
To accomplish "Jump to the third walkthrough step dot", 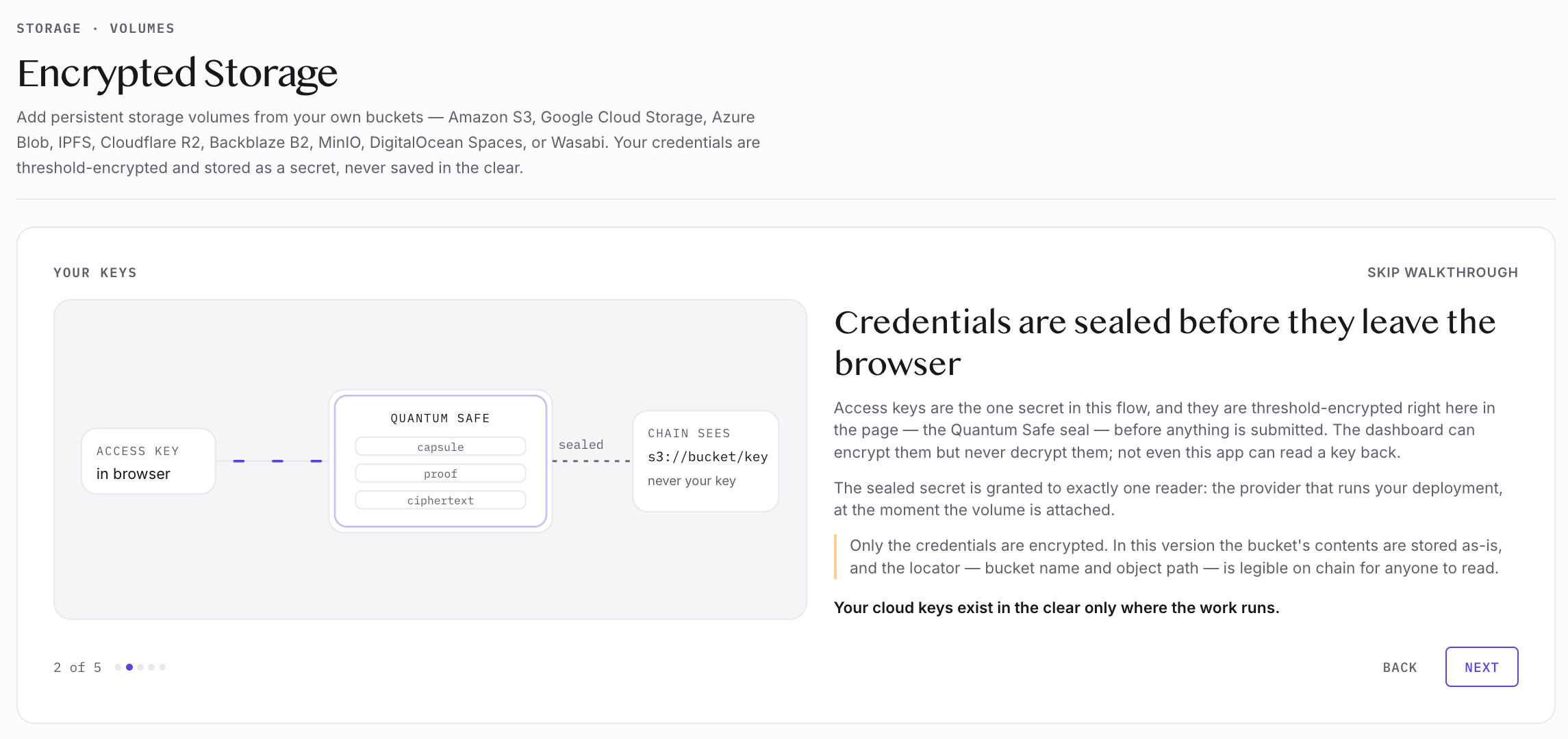I will tap(140, 667).
